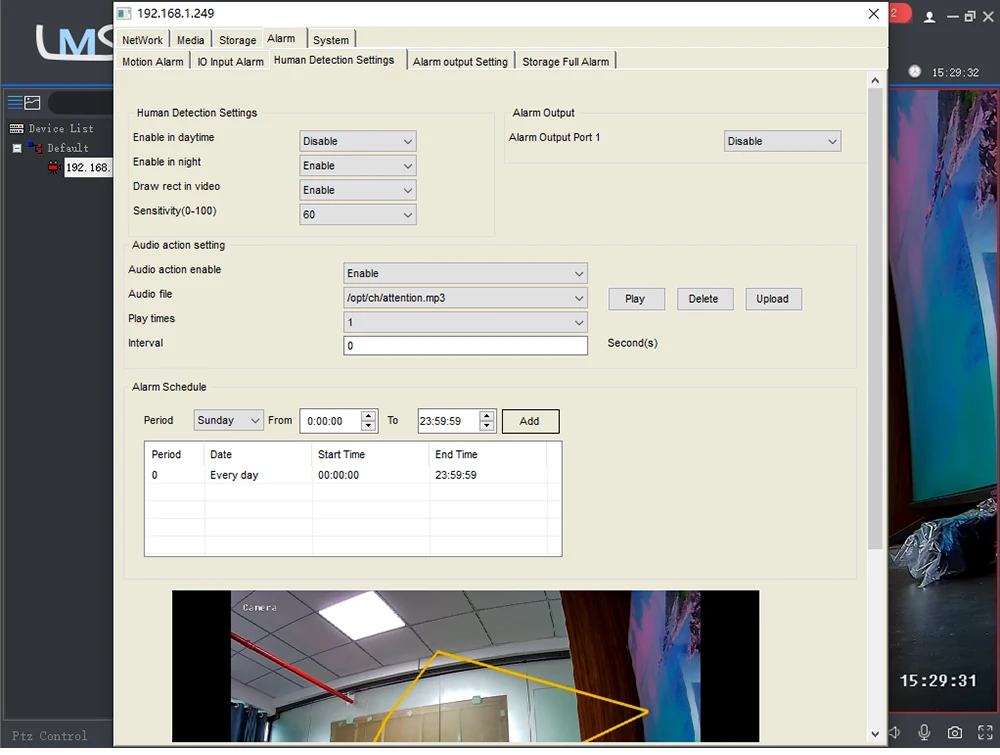Add the alarm schedule period
The height and width of the screenshot is (755, 1000).
[530, 421]
